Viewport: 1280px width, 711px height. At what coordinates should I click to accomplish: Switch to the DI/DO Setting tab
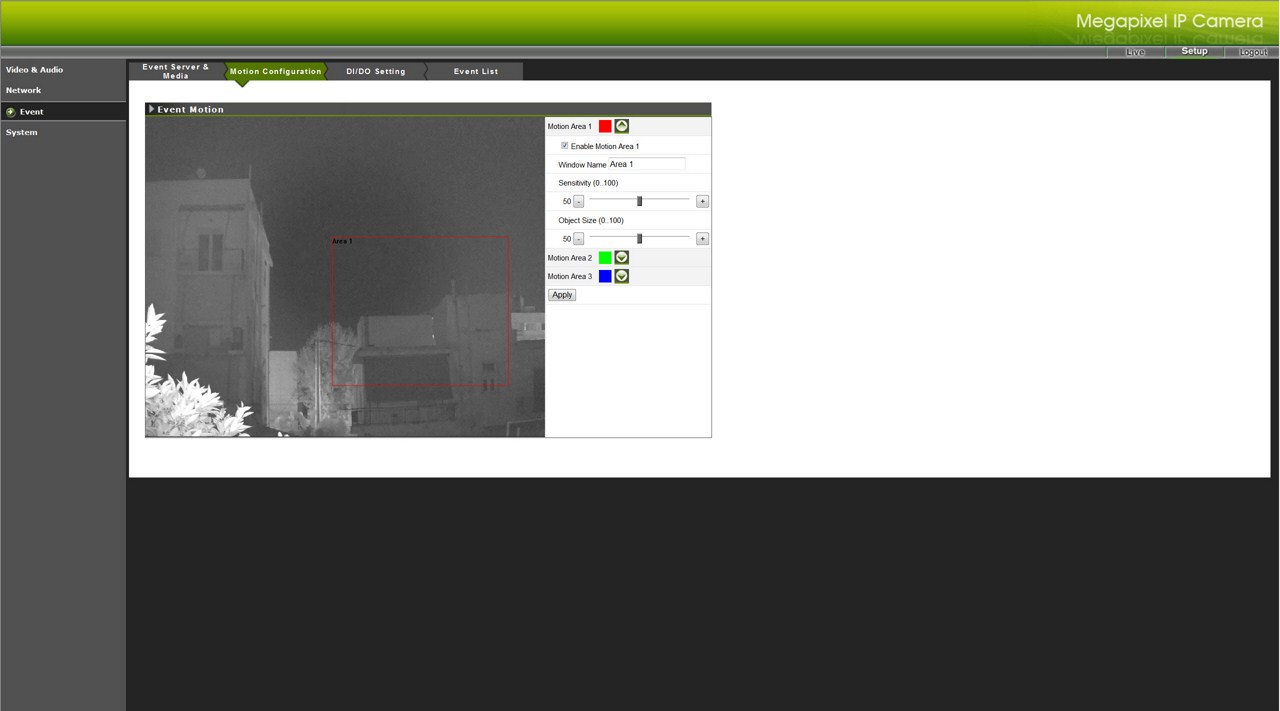376,71
